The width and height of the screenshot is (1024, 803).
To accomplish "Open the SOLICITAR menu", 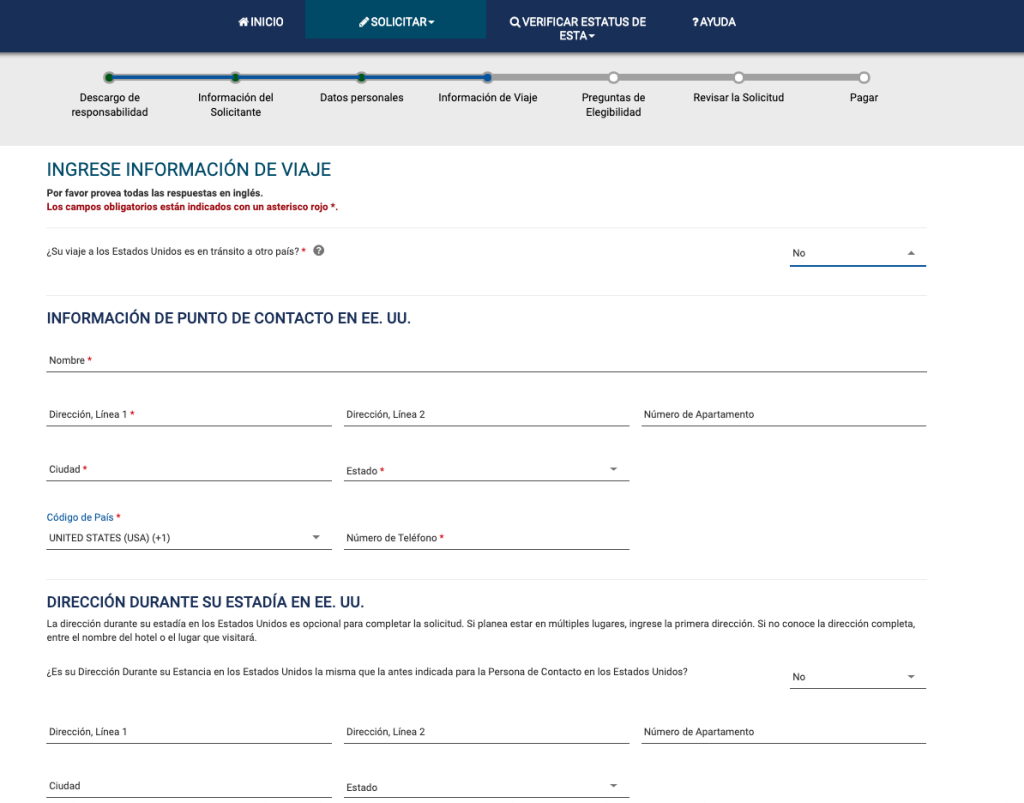I will pos(395,21).
